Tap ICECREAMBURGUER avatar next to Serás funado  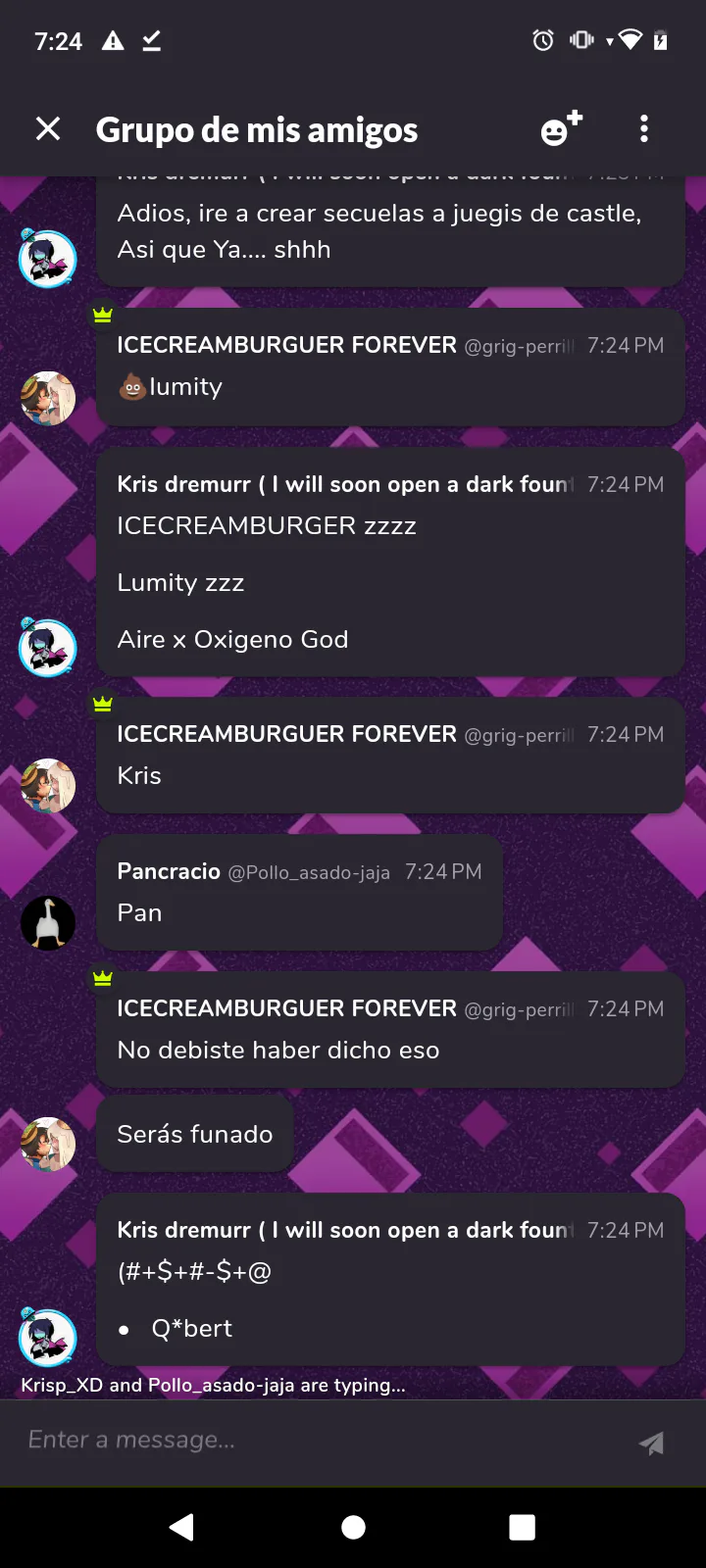click(48, 1144)
